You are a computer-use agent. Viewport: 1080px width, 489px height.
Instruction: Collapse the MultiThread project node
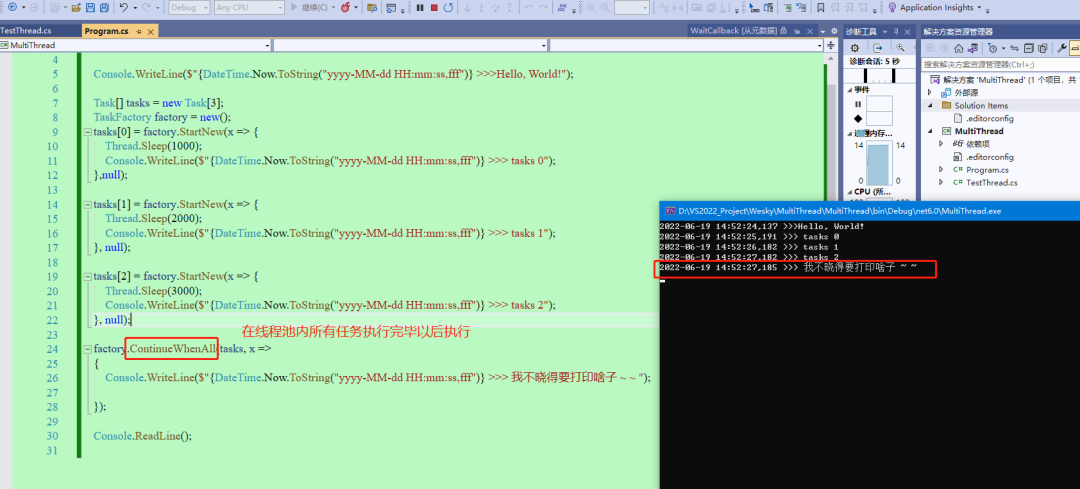coord(931,131)
